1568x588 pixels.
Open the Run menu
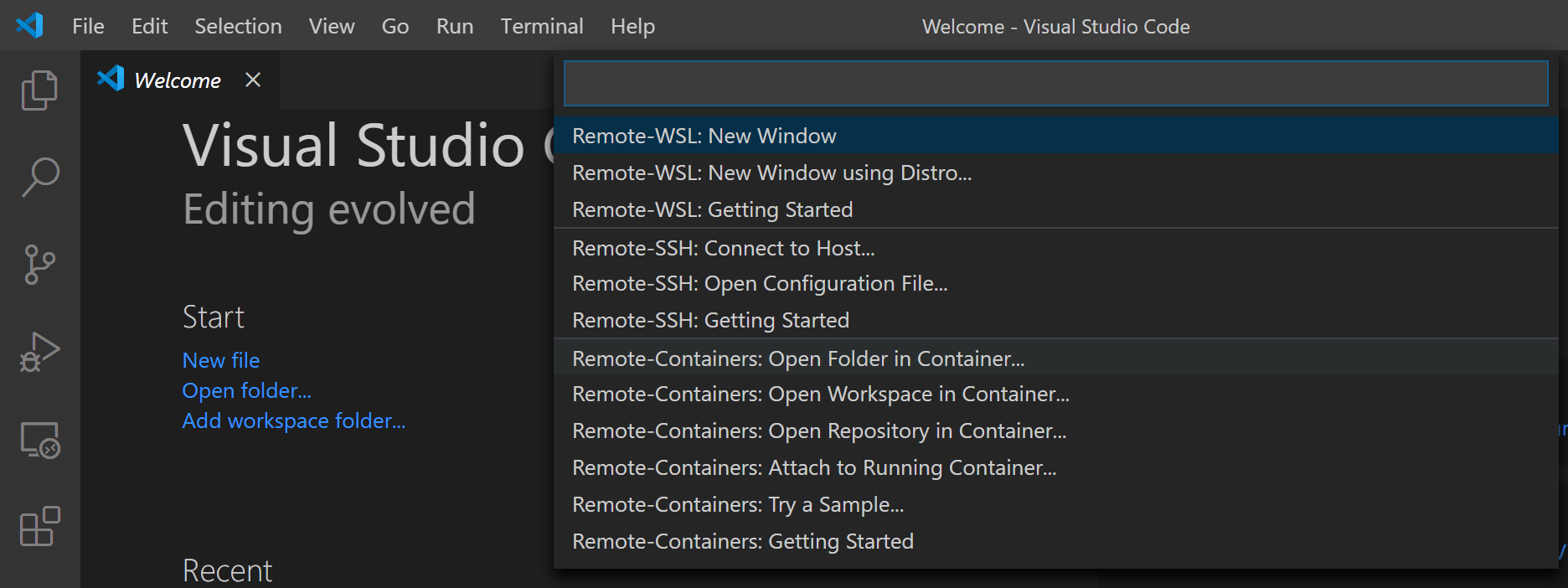455,26
